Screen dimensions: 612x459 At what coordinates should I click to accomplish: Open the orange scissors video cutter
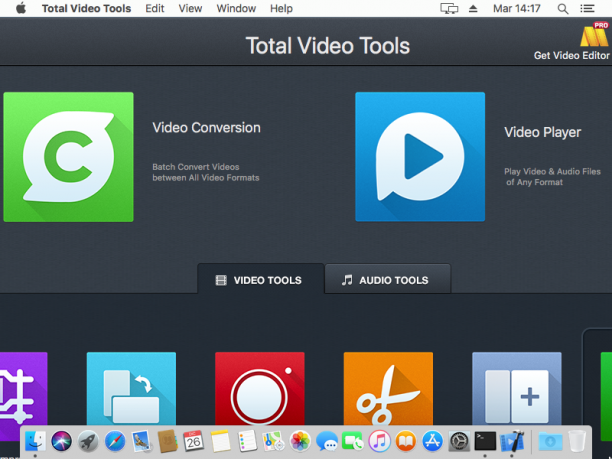[388, 389]
